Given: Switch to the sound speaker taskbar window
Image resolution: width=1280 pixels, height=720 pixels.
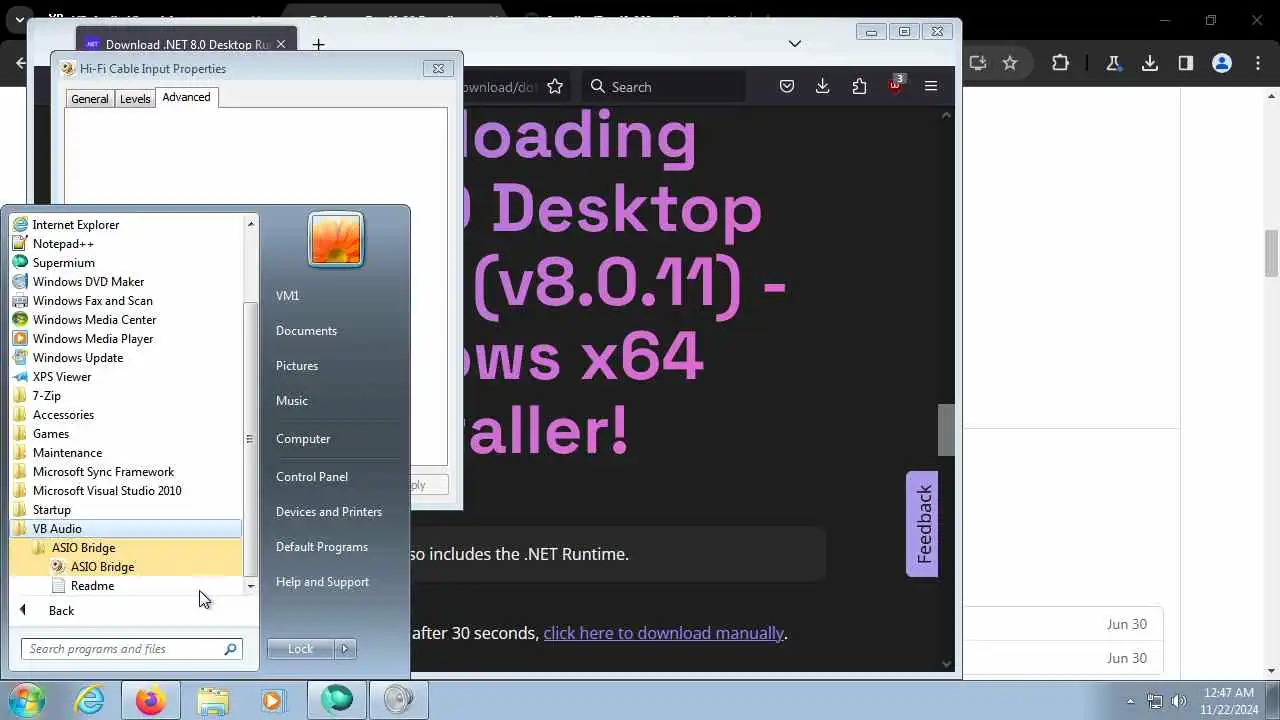Looking at the screenshot, I should pos(398,700).
